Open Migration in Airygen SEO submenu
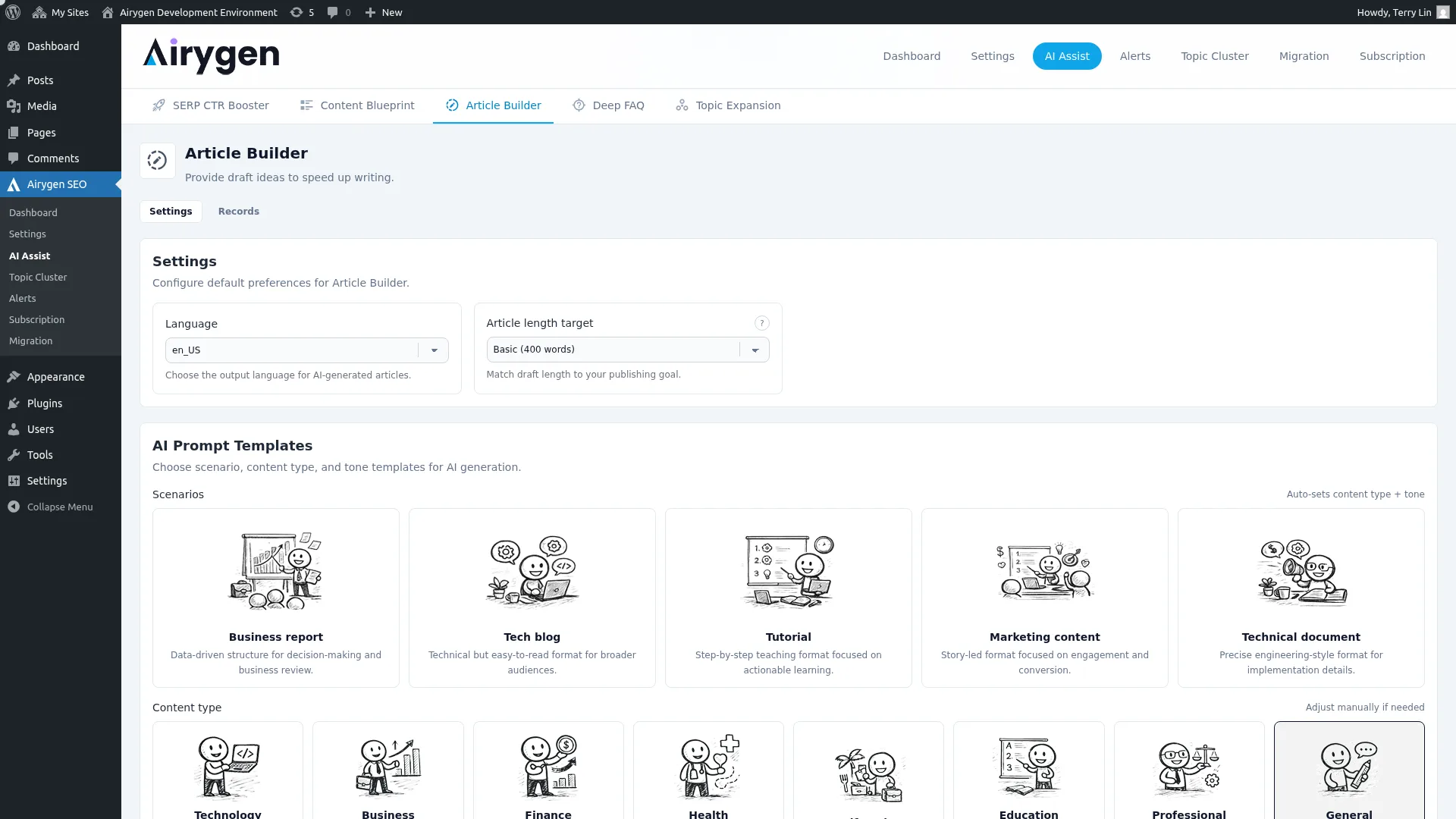 coord(31,341)
